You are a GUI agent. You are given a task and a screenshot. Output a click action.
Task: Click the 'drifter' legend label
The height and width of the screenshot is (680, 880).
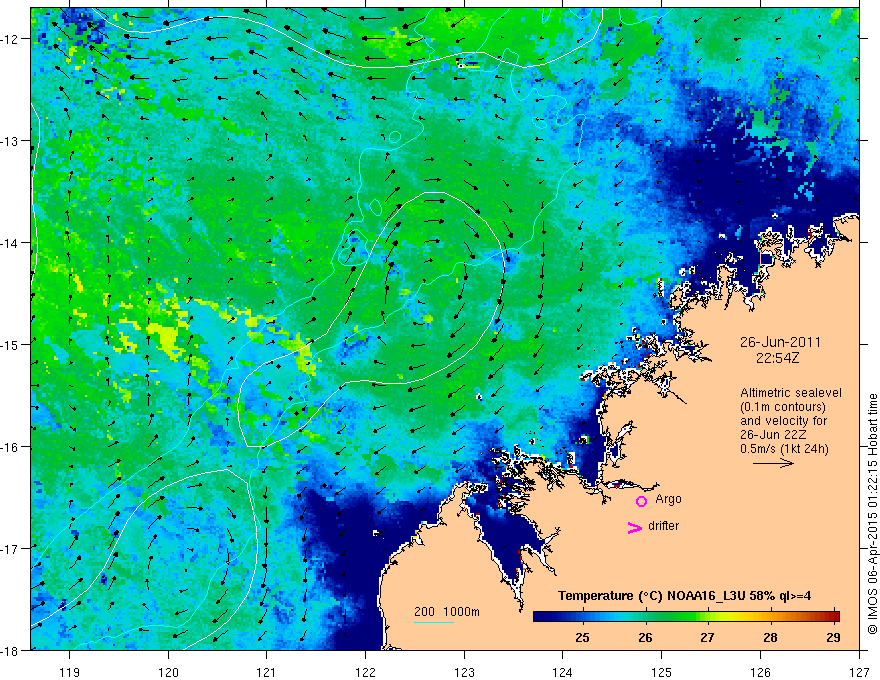pos(663,526)
